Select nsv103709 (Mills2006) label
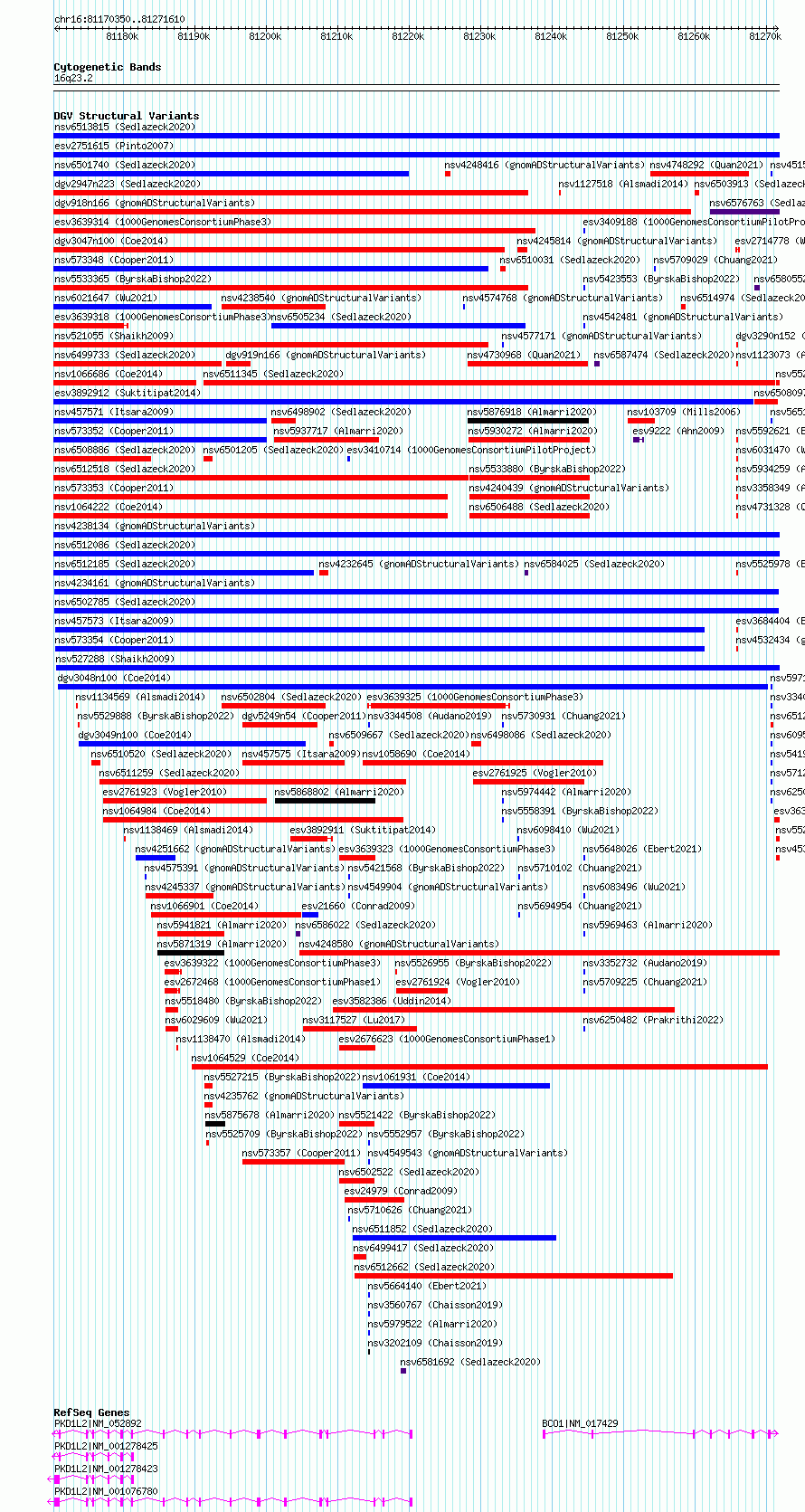The width and height of the screenshot is (805, 1512). click(684, 413)
